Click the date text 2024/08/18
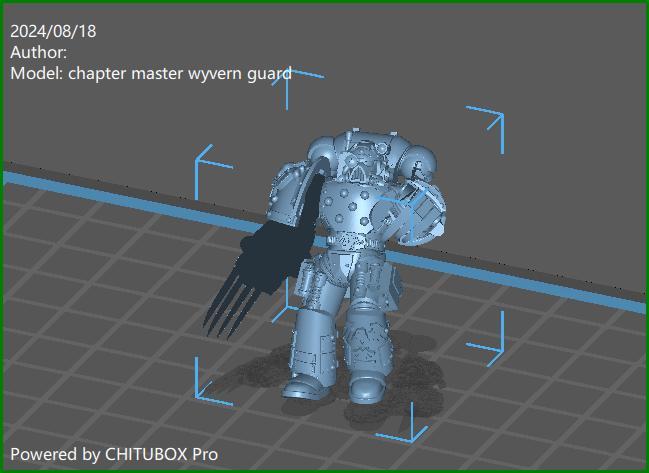 (x=53, y=31)
